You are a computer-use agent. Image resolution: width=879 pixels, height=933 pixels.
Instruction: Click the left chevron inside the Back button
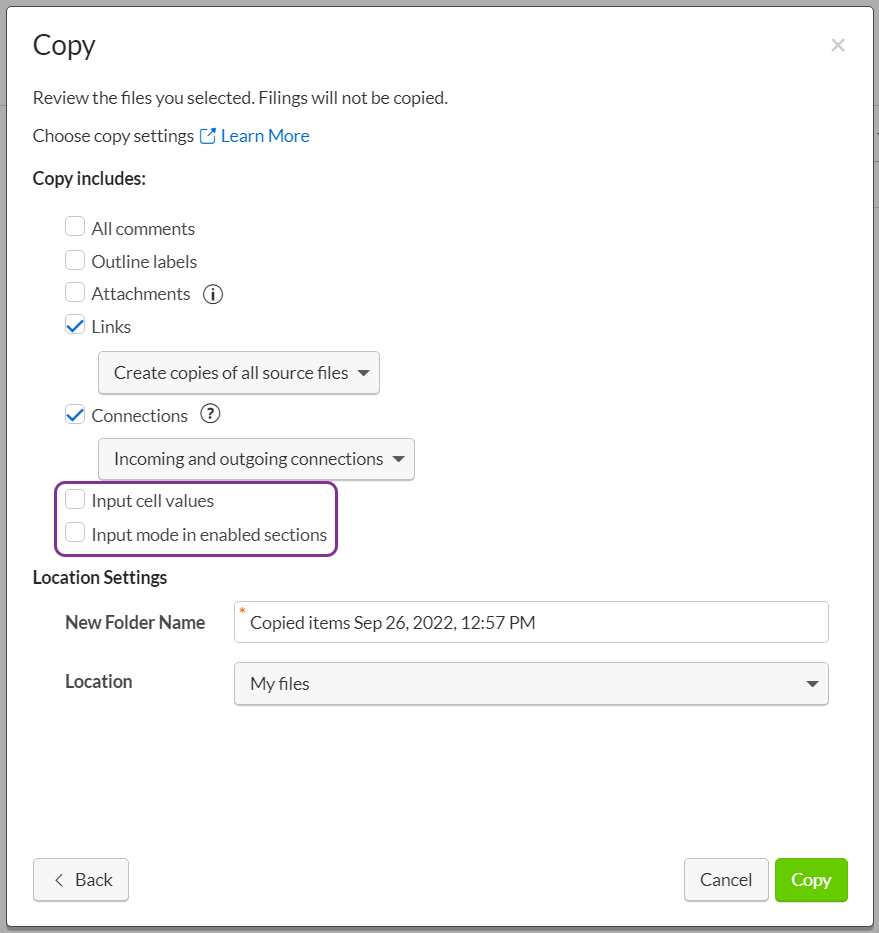[59, 880]
